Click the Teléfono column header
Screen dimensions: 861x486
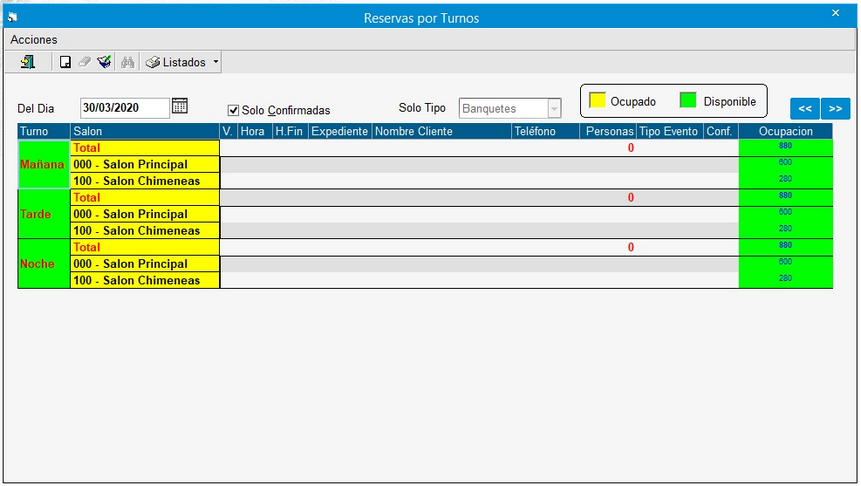point(545,131)
